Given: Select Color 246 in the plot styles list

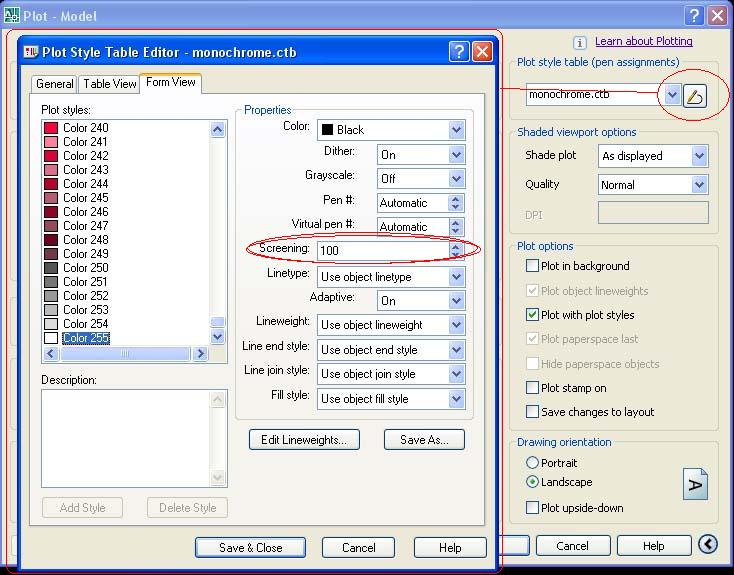Looking at the screenshot, I should click(86, 212).
